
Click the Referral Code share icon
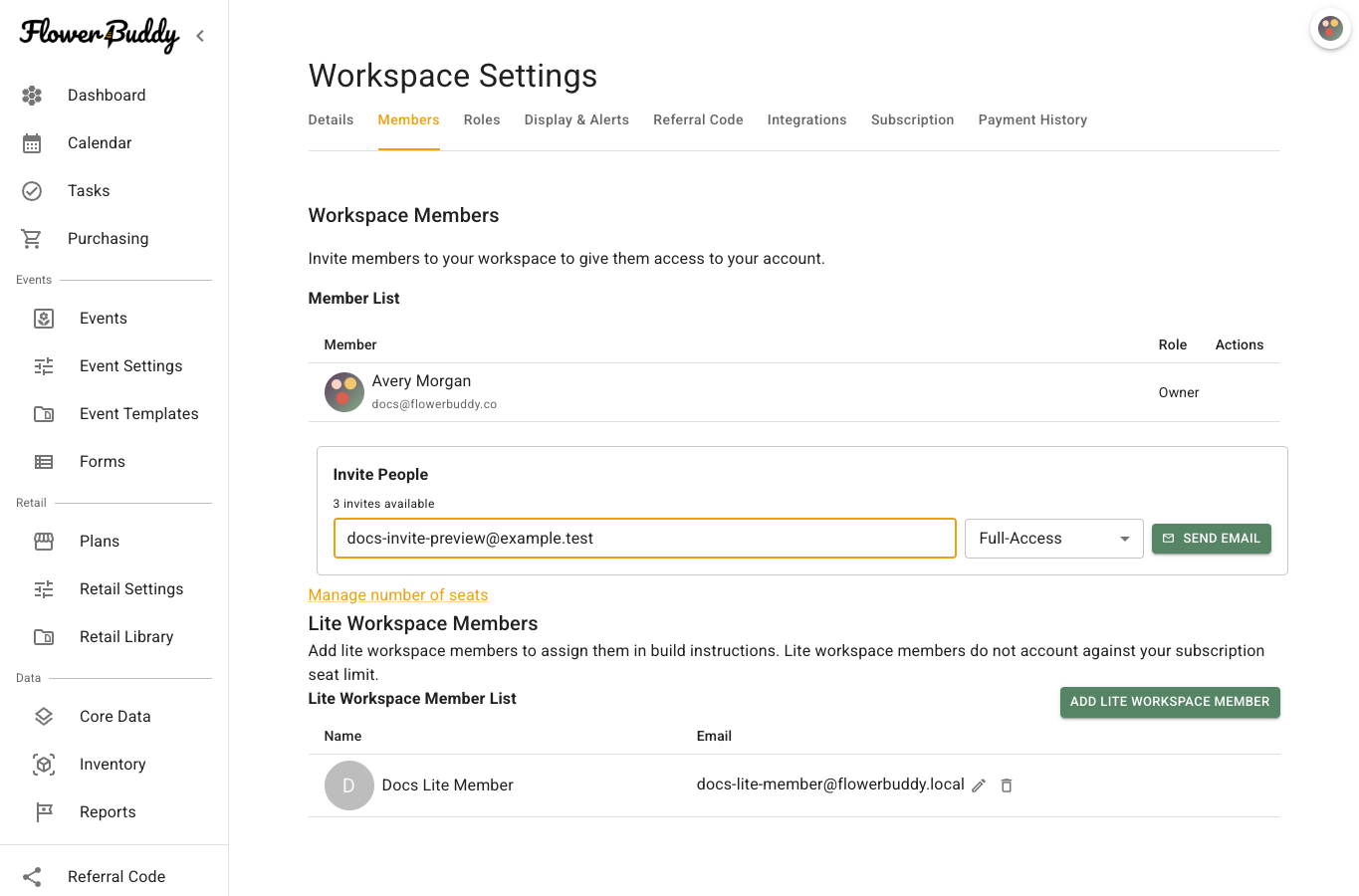(x=32, y=877)
